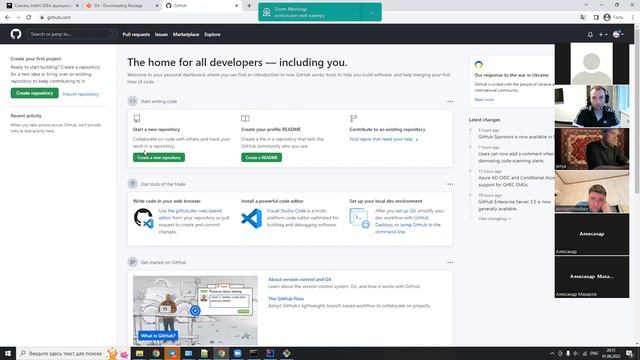Open Read more under Ukraine response
Screen dimensions: 640x360
[484, 100]
